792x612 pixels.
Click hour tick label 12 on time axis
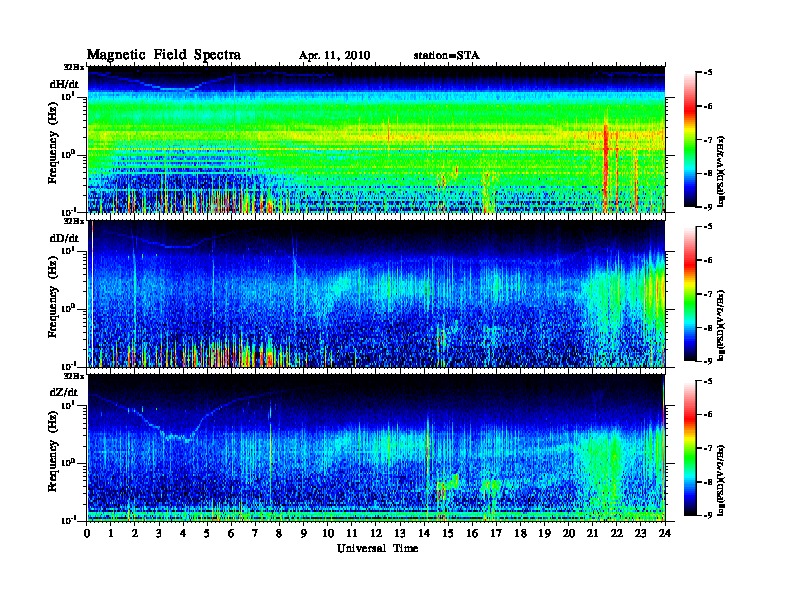[376, 533]
